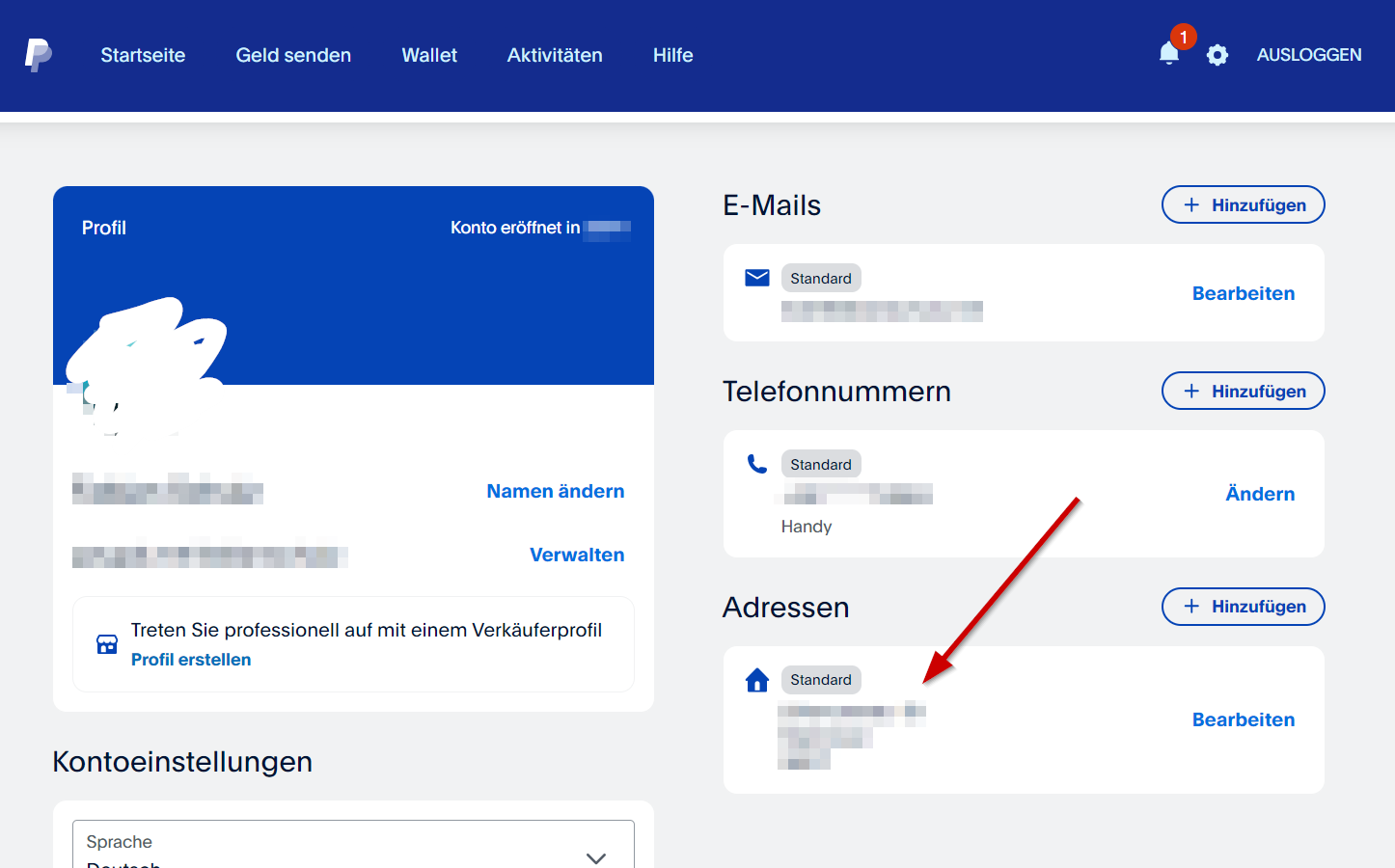Click the email envelope icon
The height and width of the screenshot is (868, 1395).
click(757, 278)
